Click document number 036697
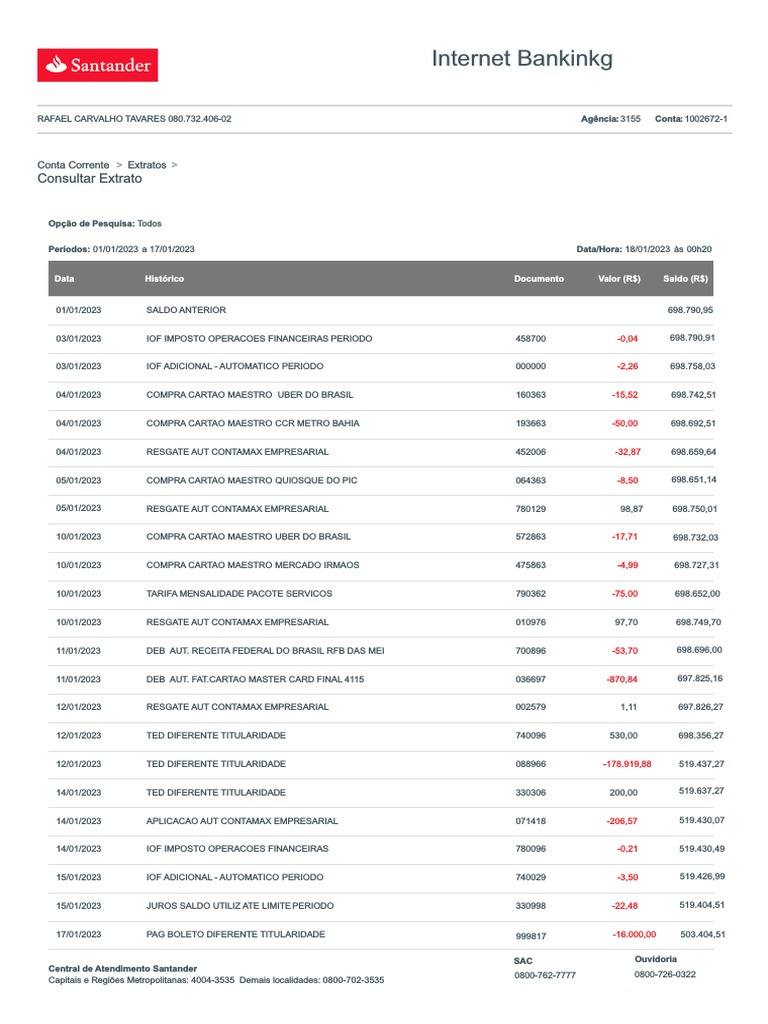Image resolution: width=768 pixels, height=1024 pixels. pyautogui.click(x=530, y=679)
